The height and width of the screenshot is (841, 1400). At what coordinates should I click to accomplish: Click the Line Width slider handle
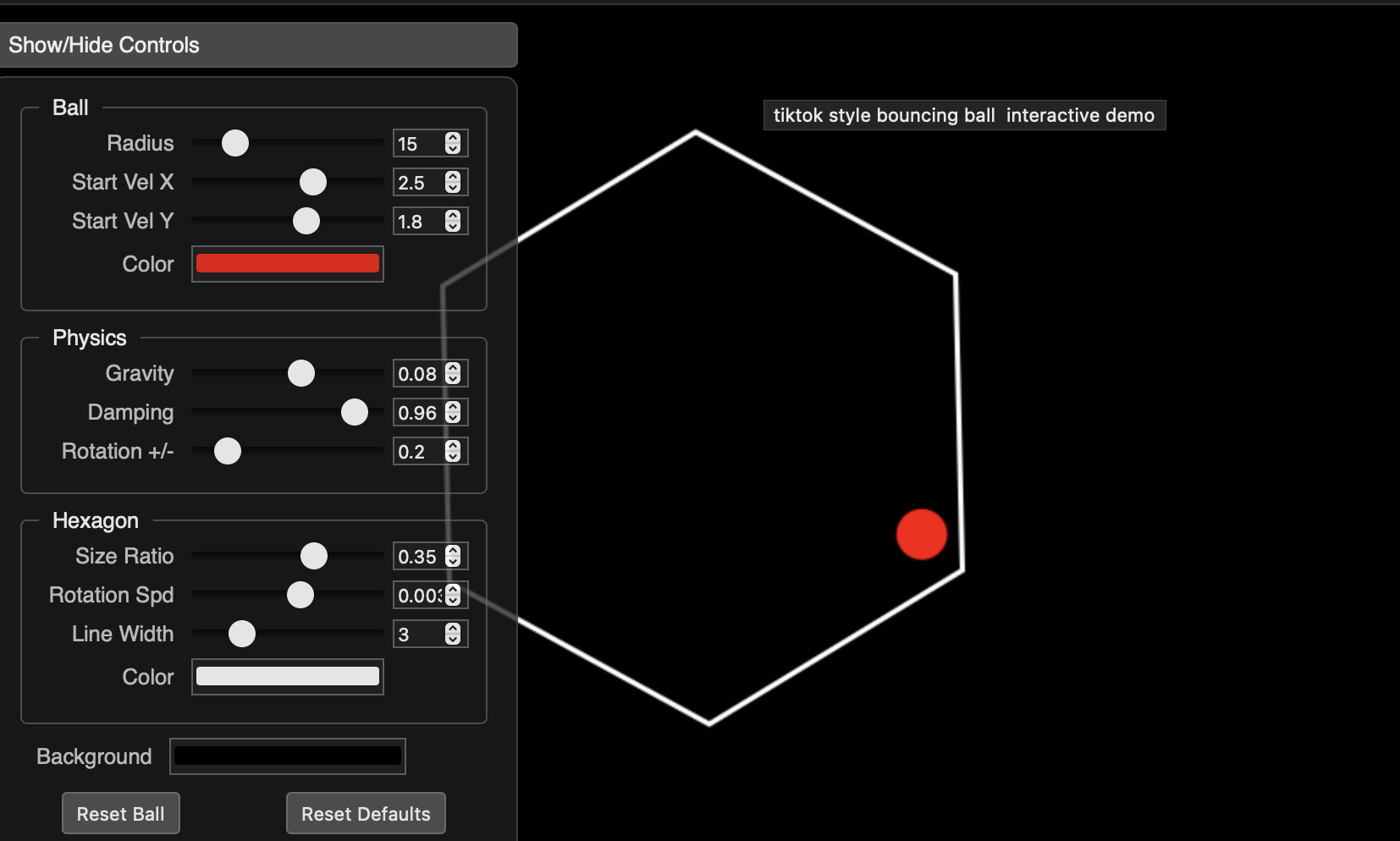coord(242,634)
